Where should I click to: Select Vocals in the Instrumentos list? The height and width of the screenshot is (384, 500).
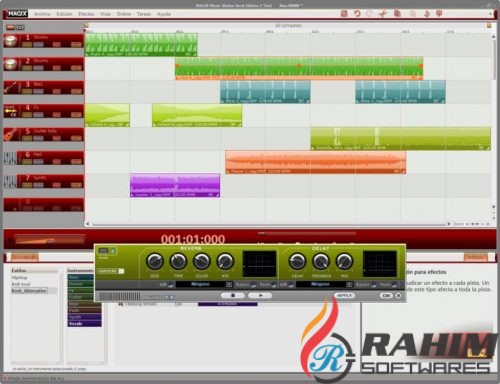(84, 324)
